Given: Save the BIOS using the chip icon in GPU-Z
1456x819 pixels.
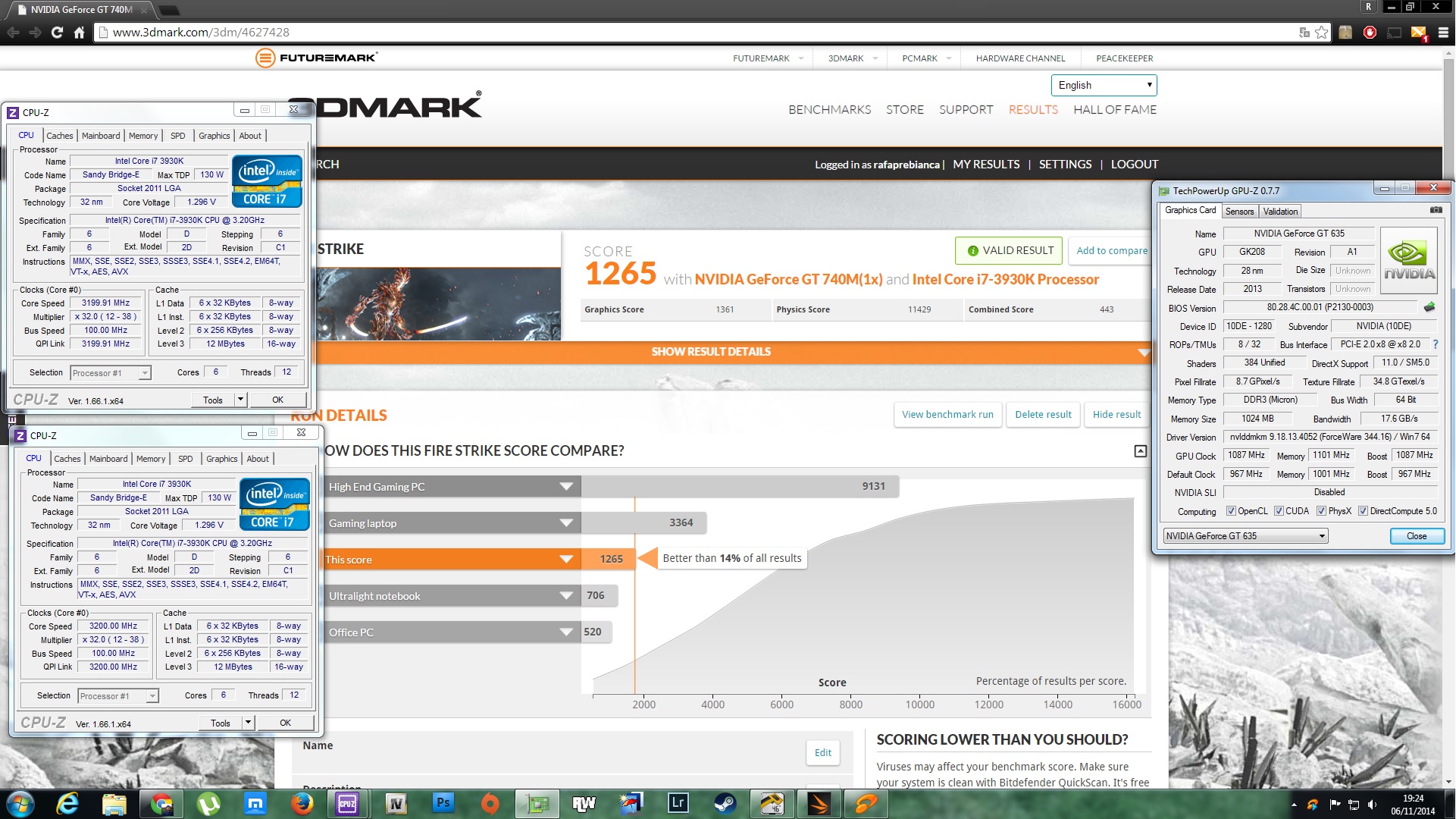Looking at the screenshot, I should click(1429, 307).
